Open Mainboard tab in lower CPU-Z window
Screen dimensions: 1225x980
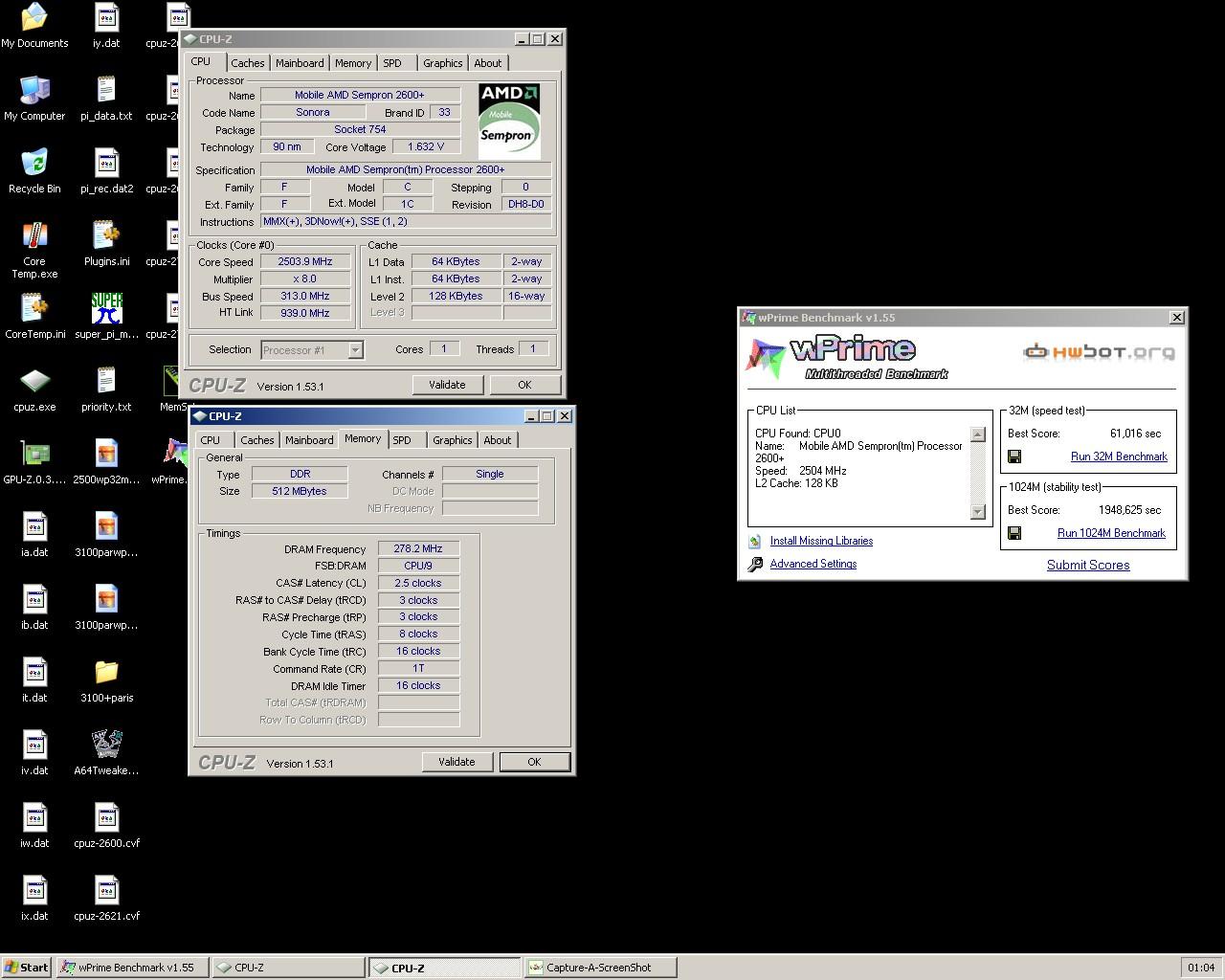tap(309, 440)
